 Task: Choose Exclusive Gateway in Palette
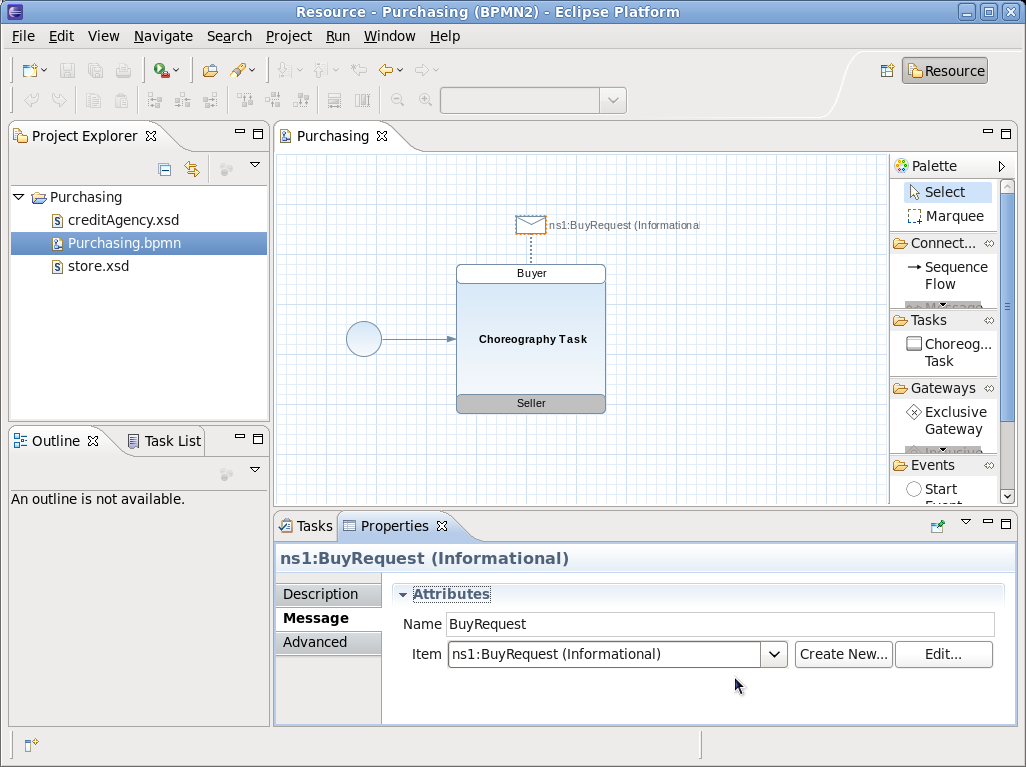[x=946, y=420]
